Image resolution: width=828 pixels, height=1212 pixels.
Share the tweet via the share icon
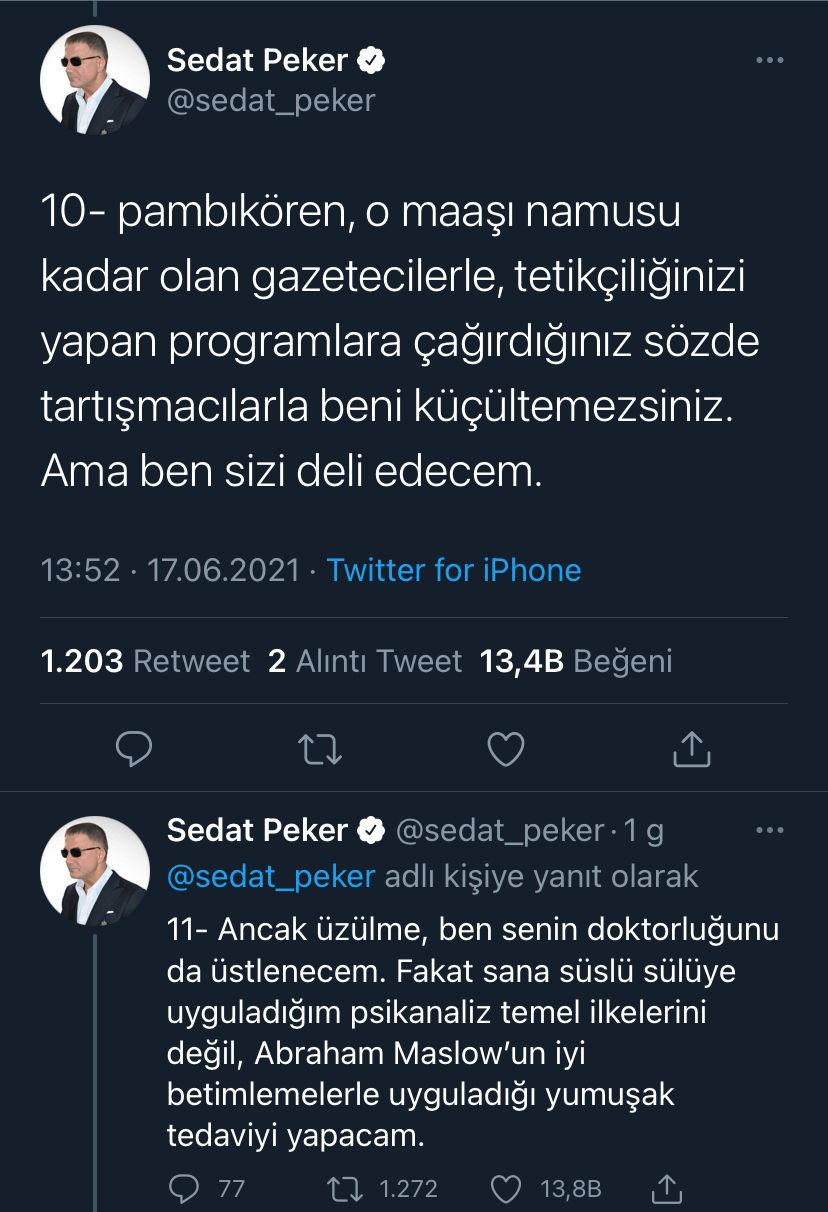click(x=690, y=747)
